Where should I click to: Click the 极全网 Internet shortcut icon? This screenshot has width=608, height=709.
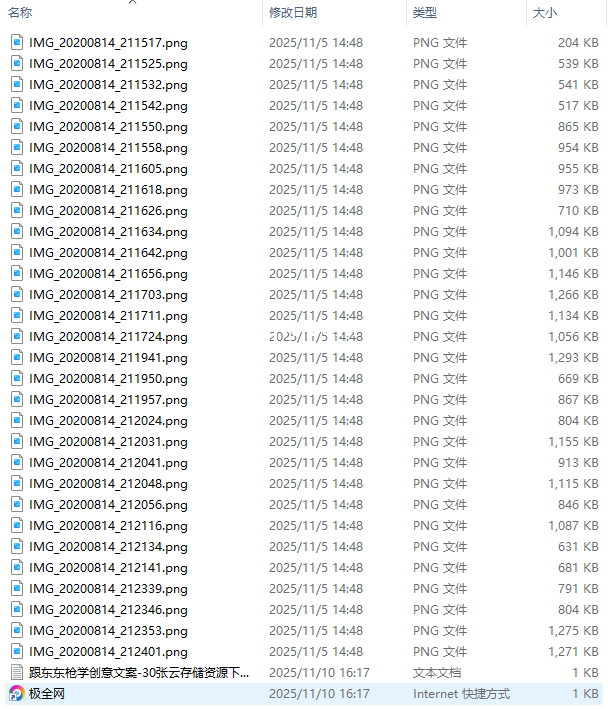[x=17, y=694]
